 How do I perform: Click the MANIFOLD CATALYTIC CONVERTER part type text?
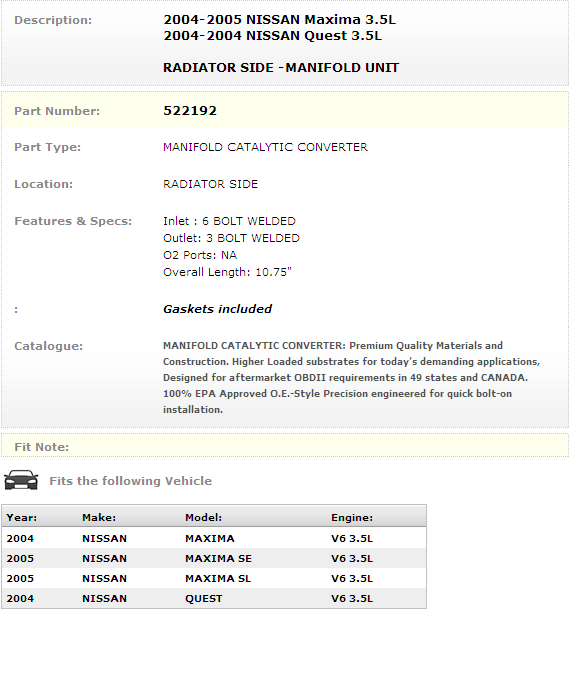[x=265, y=147]
